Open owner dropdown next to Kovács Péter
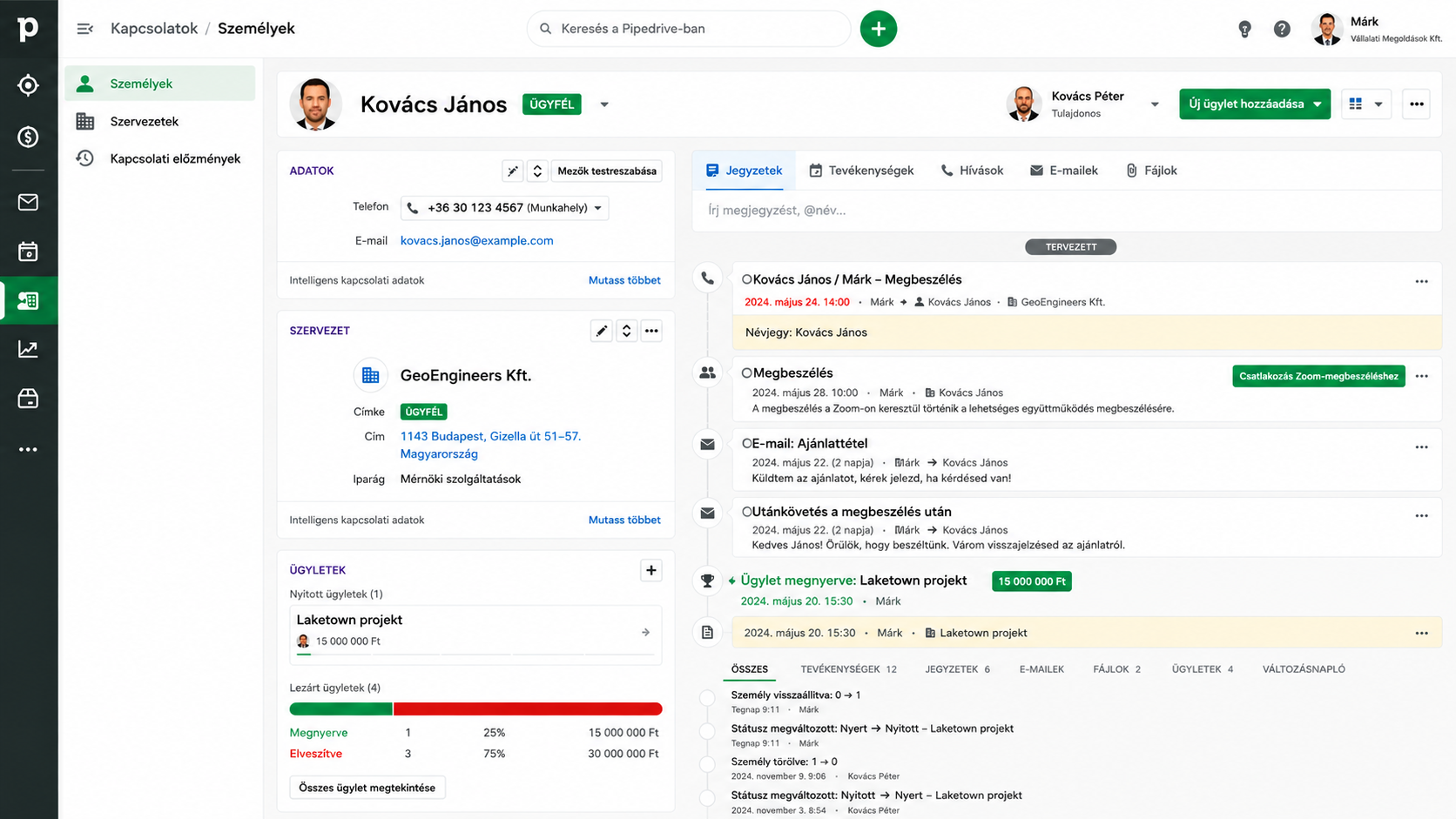 click(1155, 104)
